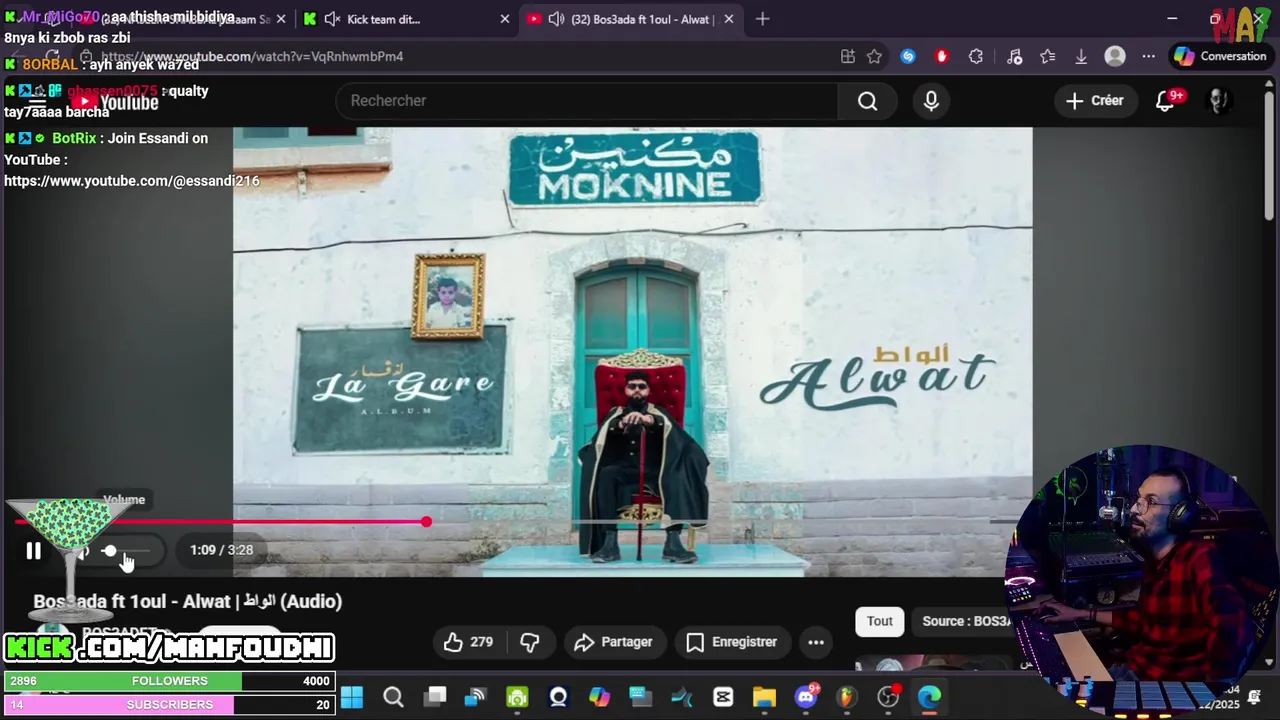Screen dimensions: 1280x720
Task: Open CapCut from the taskbar
Action: (x=723, y=697)
